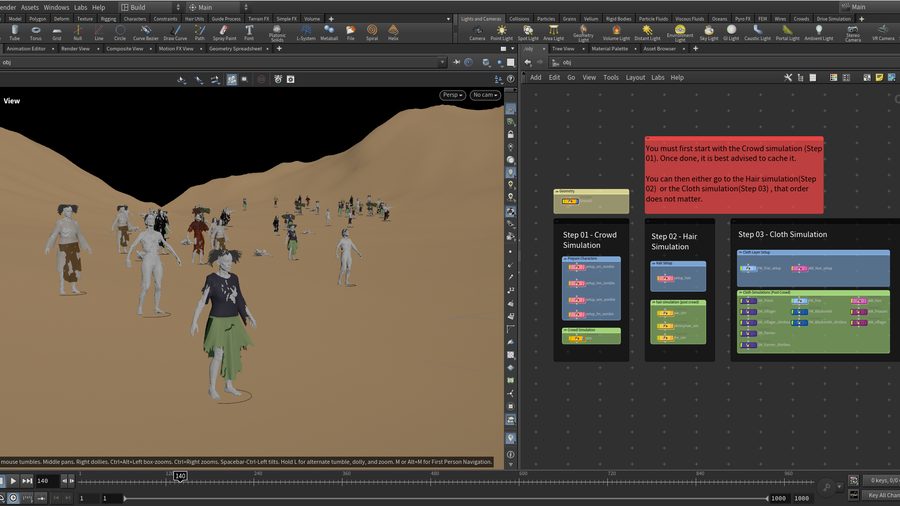This screenshot has height=506, width=900.
Task: Add a new pane tab beside Asset Browser
Action: [695, 49]
